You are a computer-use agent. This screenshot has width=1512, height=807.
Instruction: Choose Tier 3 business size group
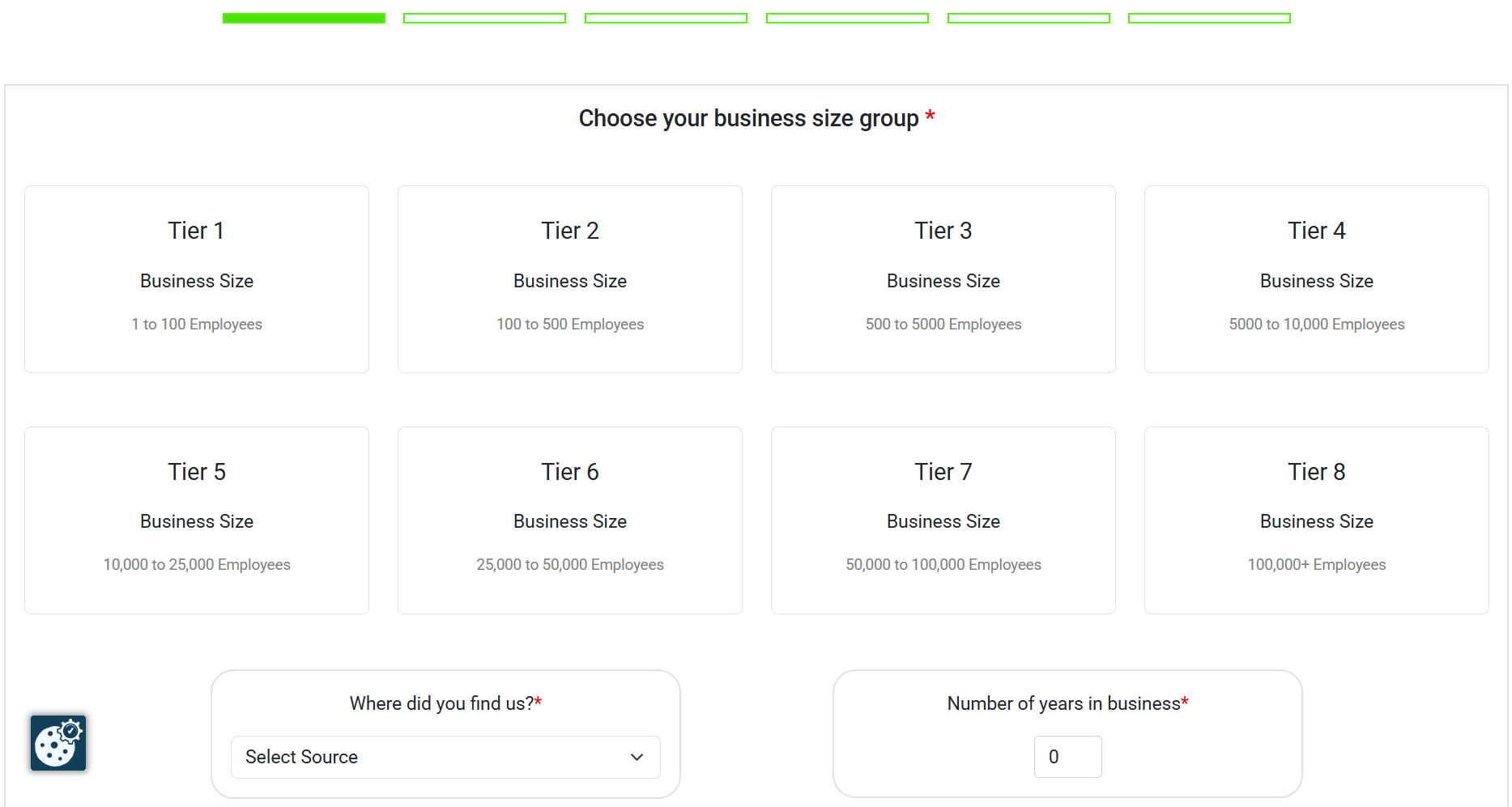[943, 278]
